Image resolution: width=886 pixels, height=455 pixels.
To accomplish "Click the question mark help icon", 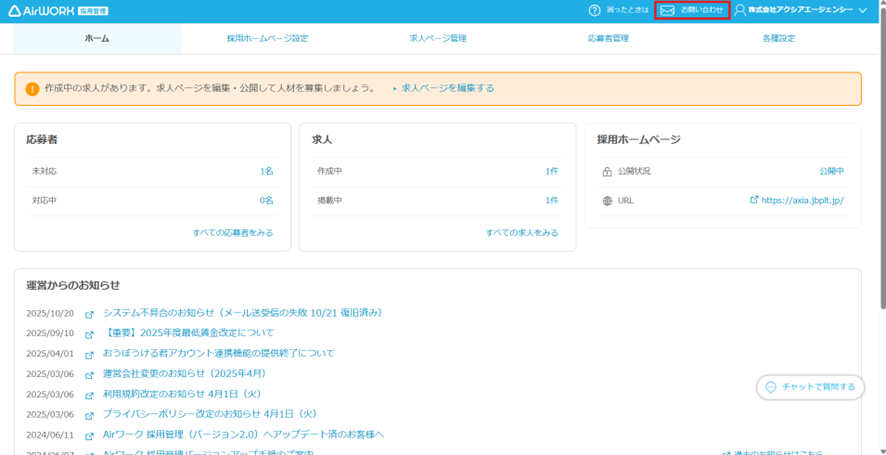I will click(595, 10).
